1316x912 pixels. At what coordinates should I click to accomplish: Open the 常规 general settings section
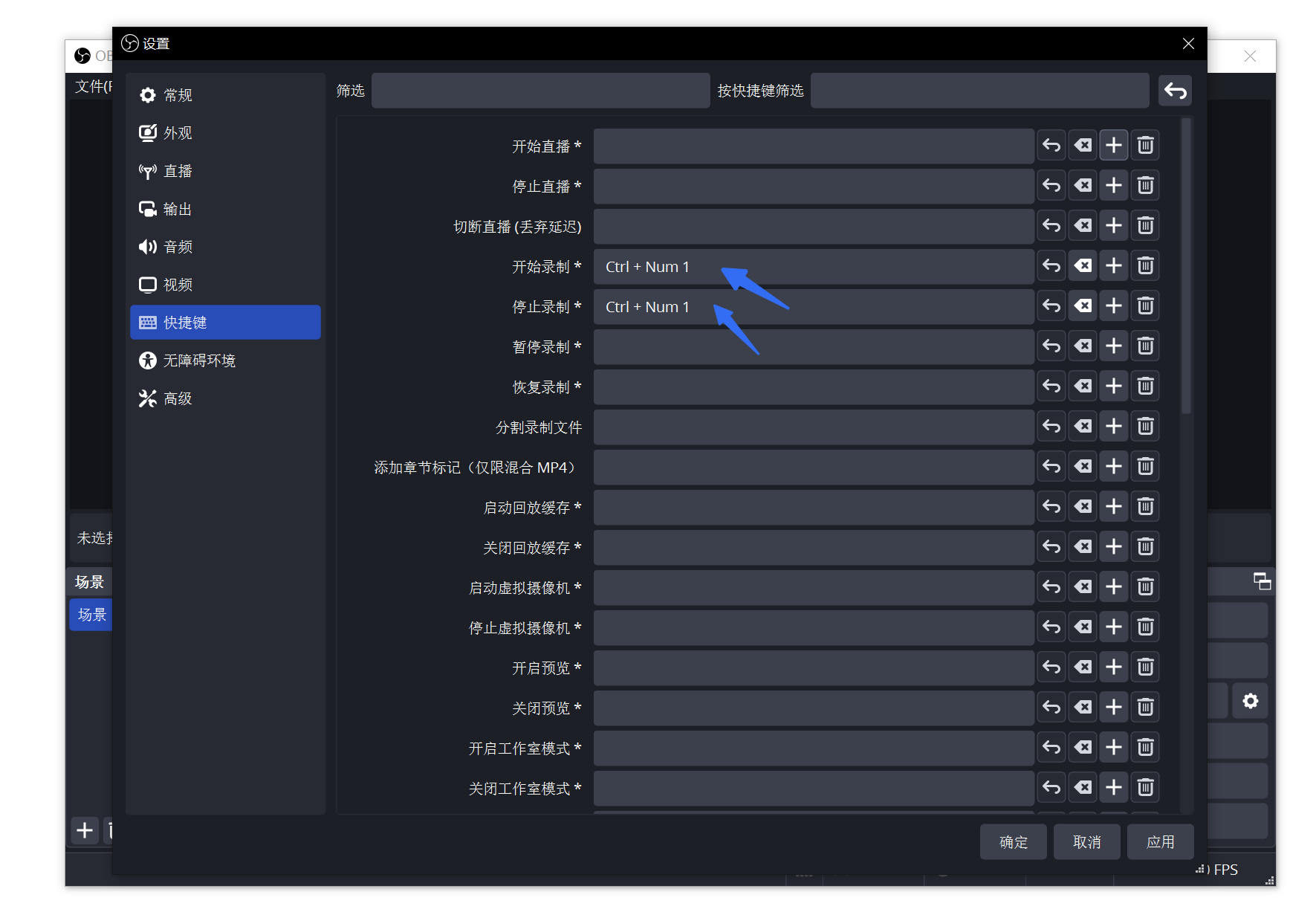[225, 95]
